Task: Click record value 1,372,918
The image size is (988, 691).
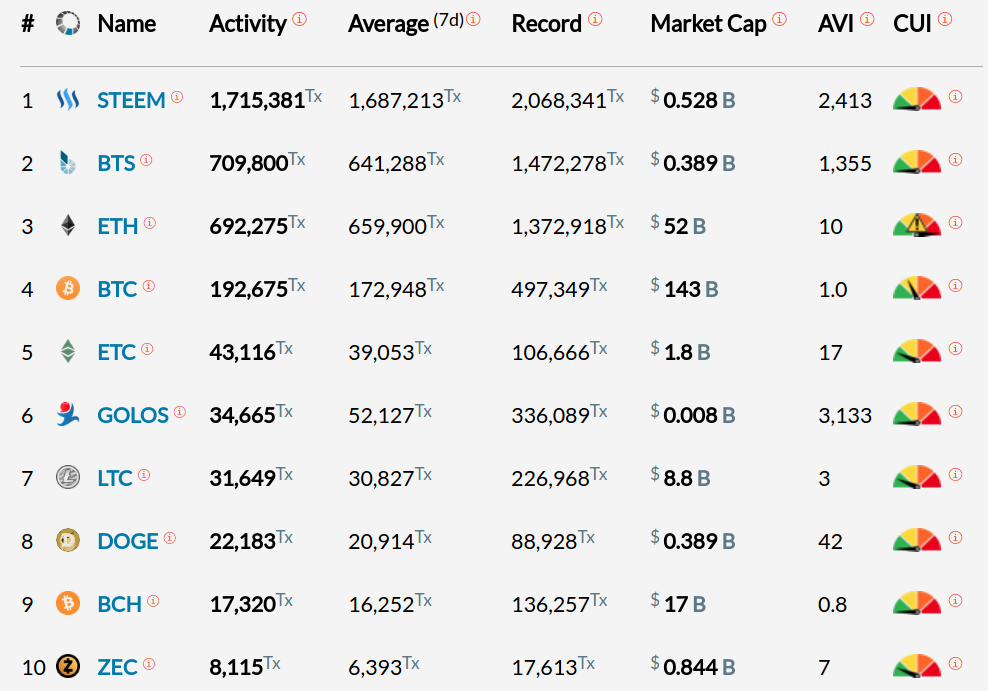Action: [x=559, y=226]
